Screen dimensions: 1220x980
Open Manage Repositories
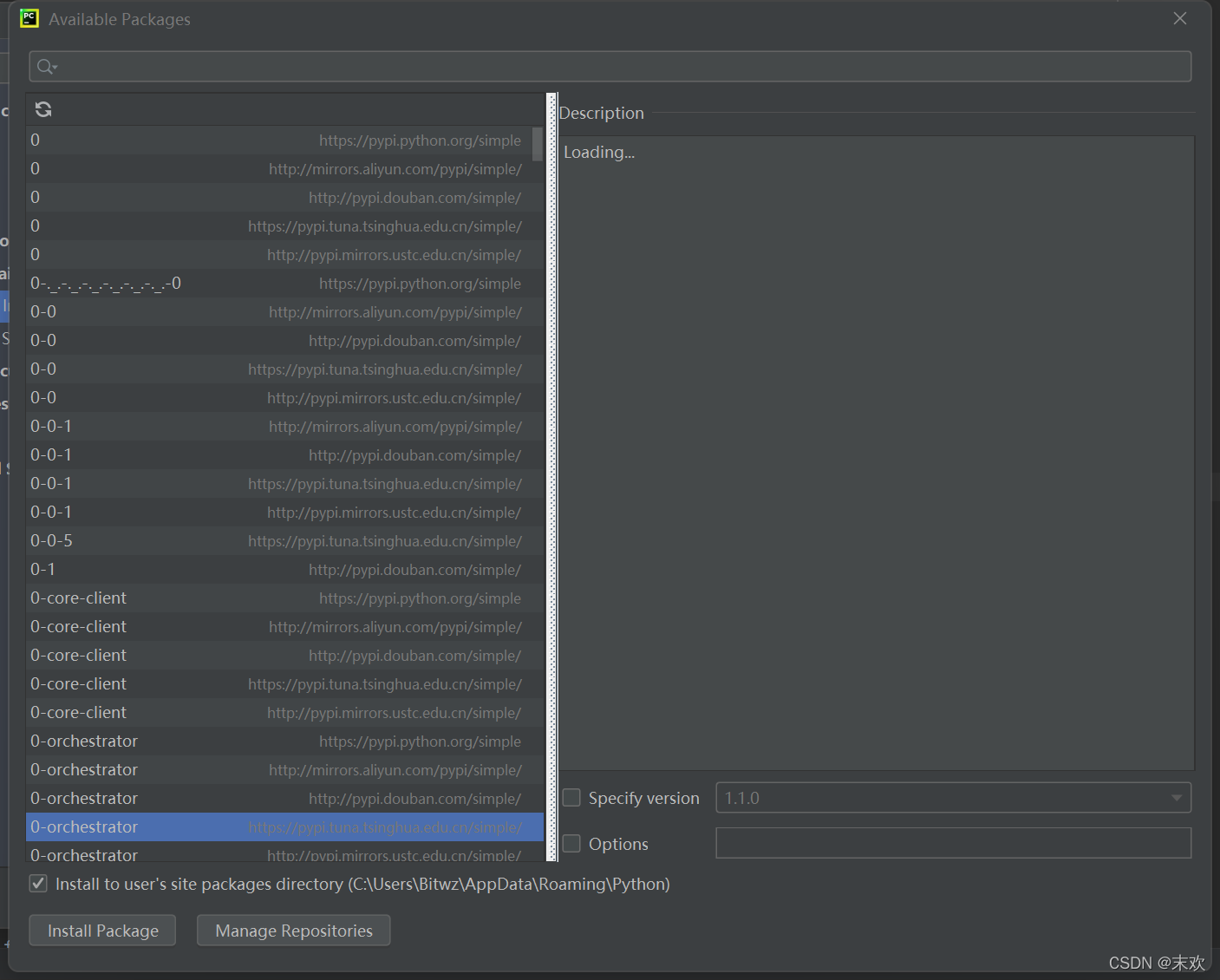[294, 931]
